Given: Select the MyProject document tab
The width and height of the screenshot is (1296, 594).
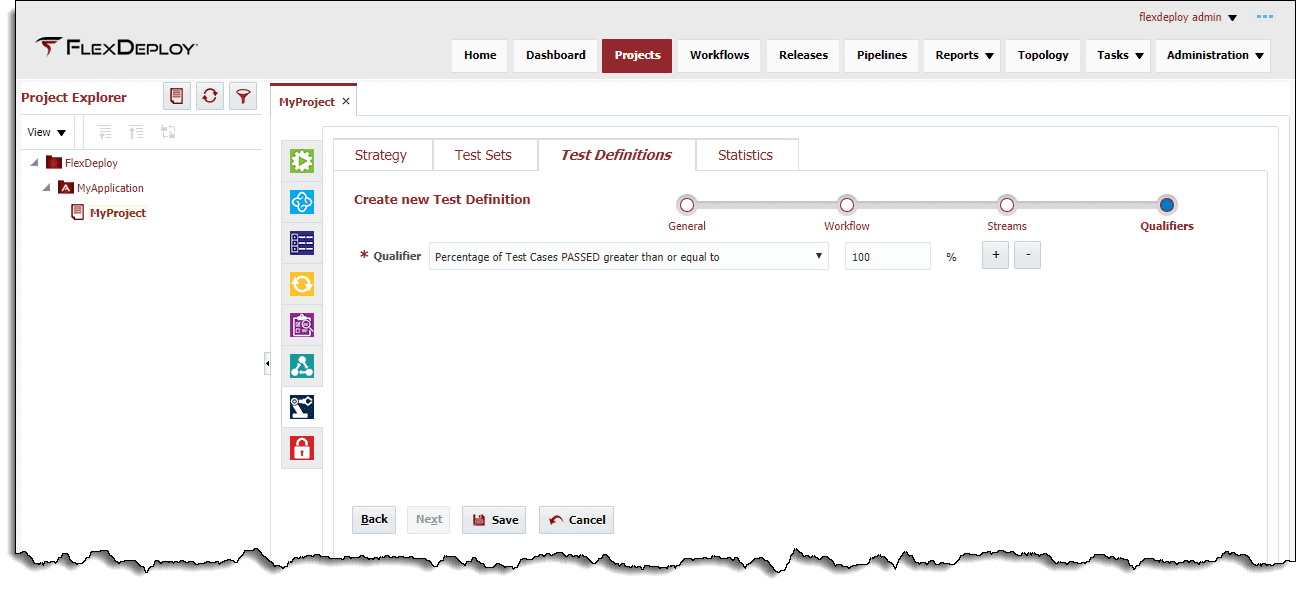Looking at the screenshot, I should click(306, 102).
